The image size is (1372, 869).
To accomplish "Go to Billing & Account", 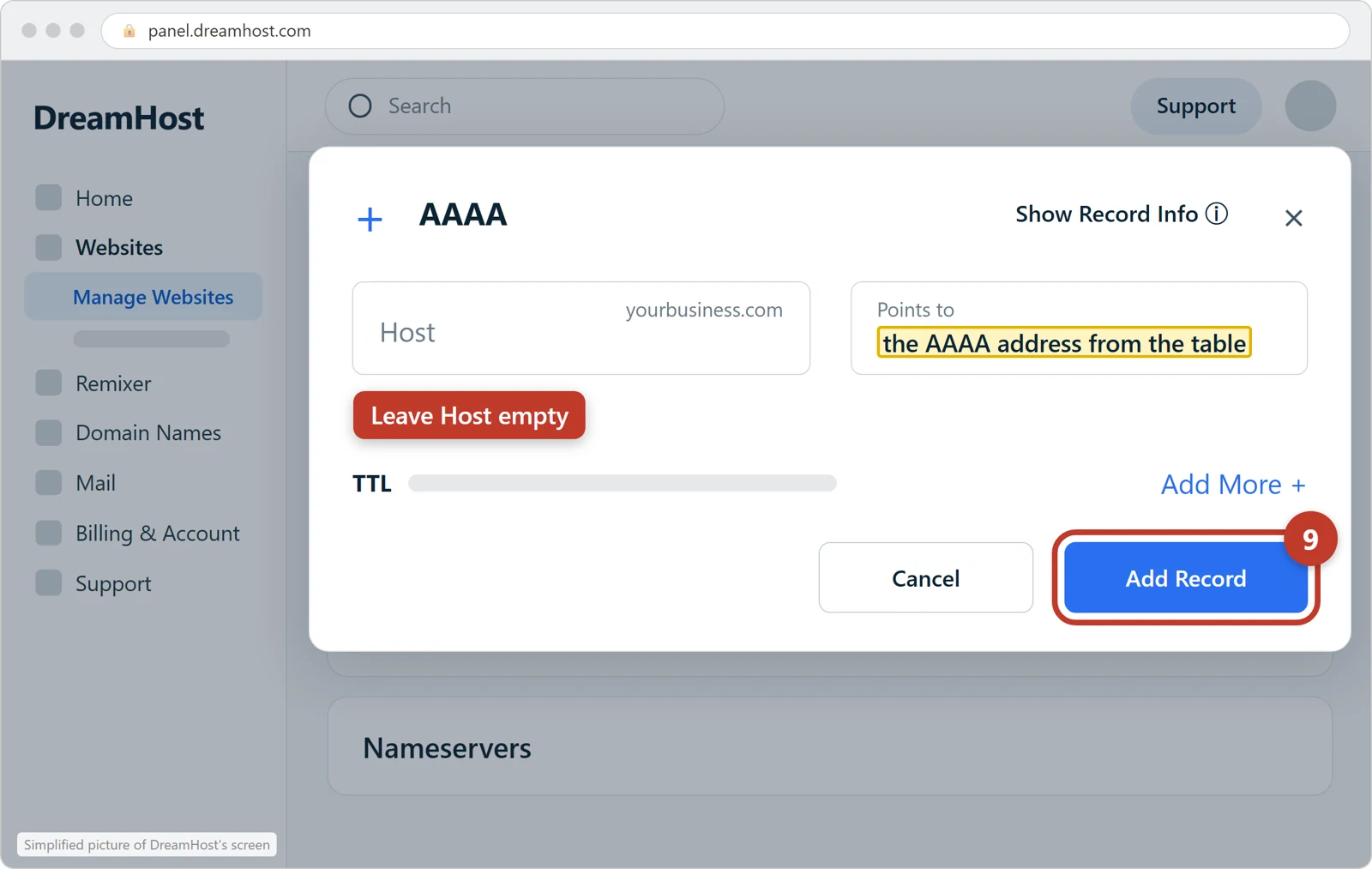I will coord(158,533).
